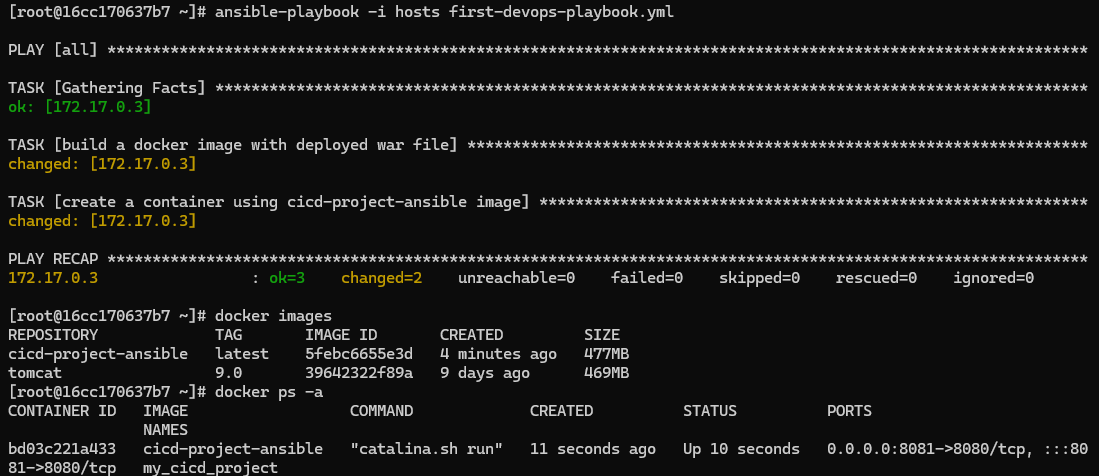
Task: Click the changed=2 recap value
Action: (381, 278)
